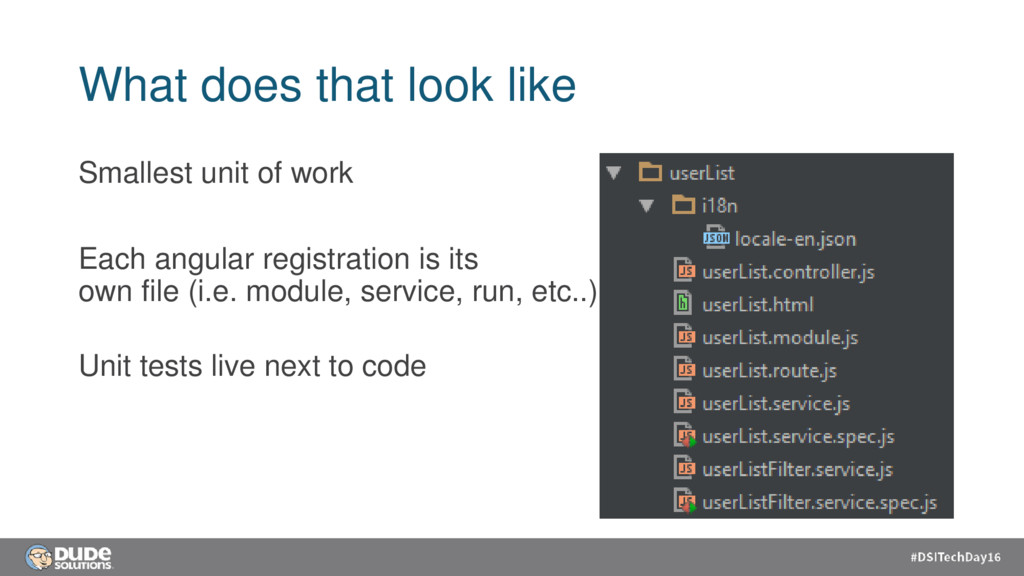Click the JS icon beside userList.module.js
This screenshot has height=576, width=1024.
point(684,336)
